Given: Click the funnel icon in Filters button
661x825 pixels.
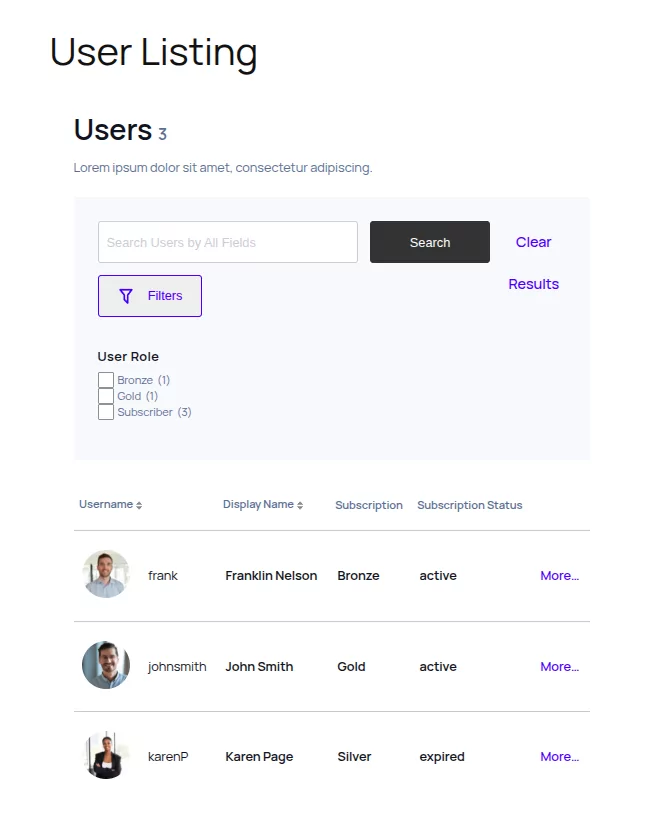Looking at the screenshot, I should pos(126,296).
